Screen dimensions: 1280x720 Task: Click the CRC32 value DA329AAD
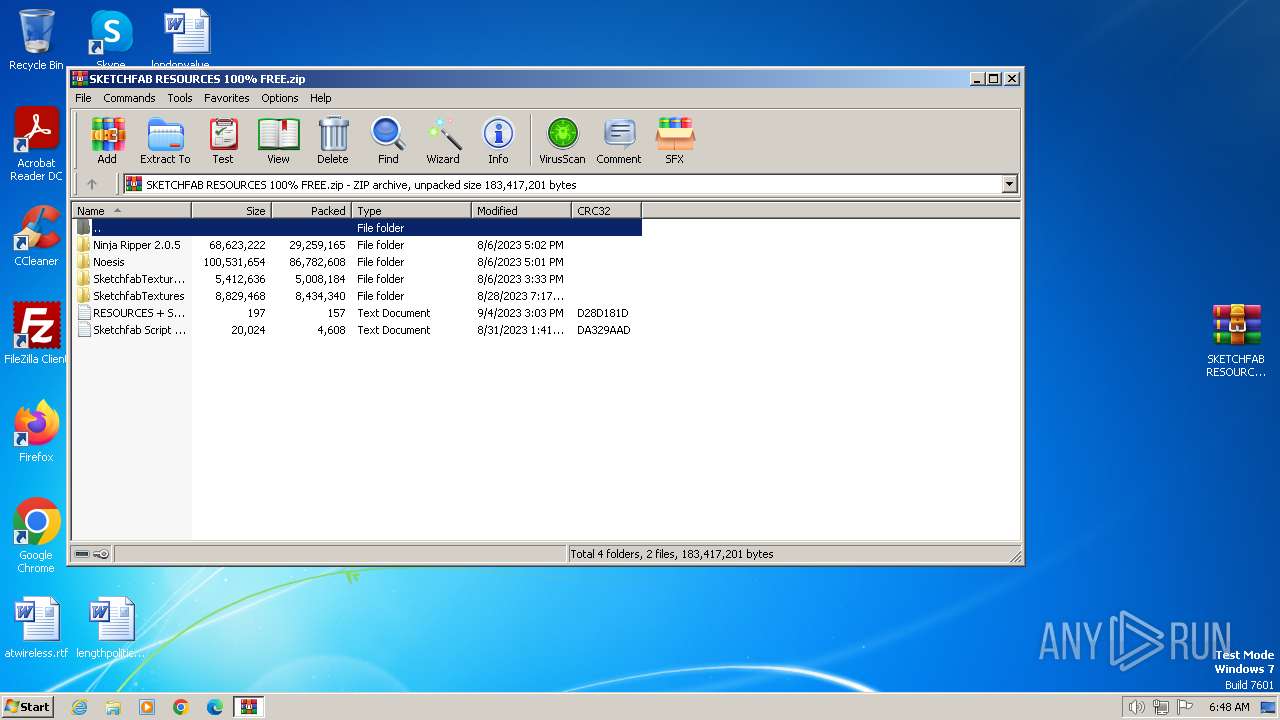(604, 330)
